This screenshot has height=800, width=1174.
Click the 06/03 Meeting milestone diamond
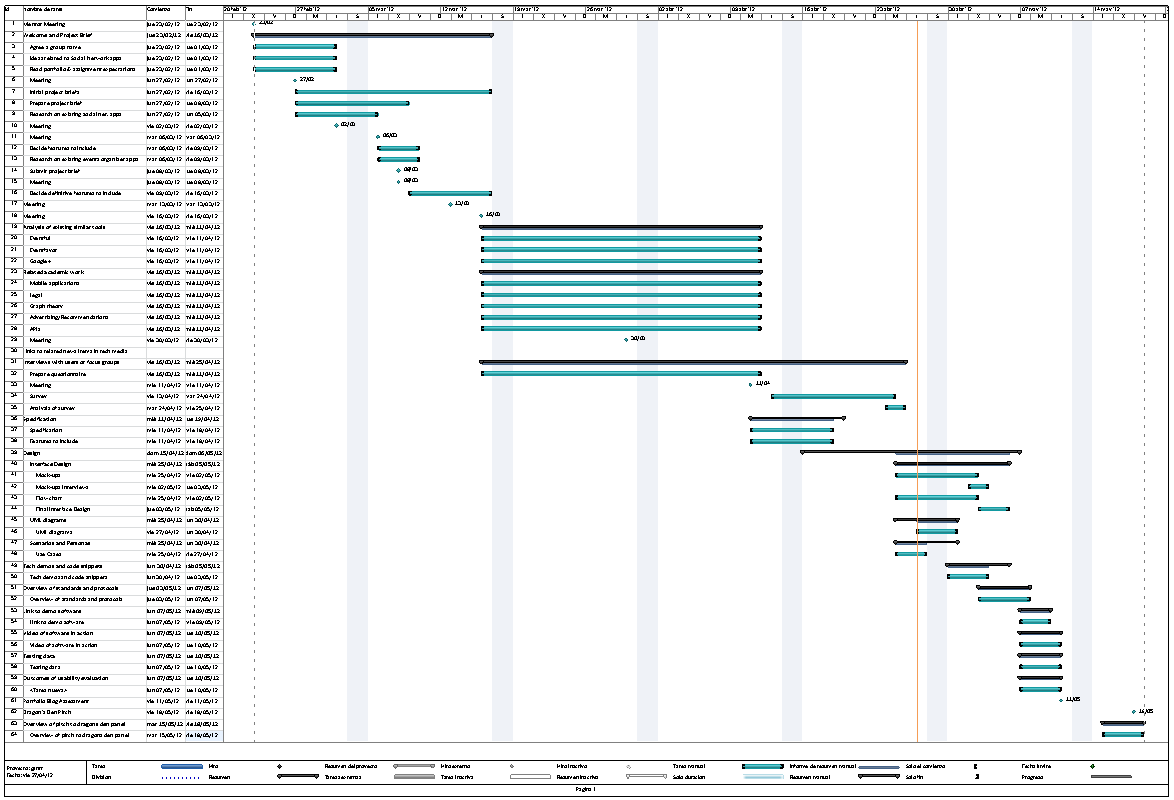376,135
